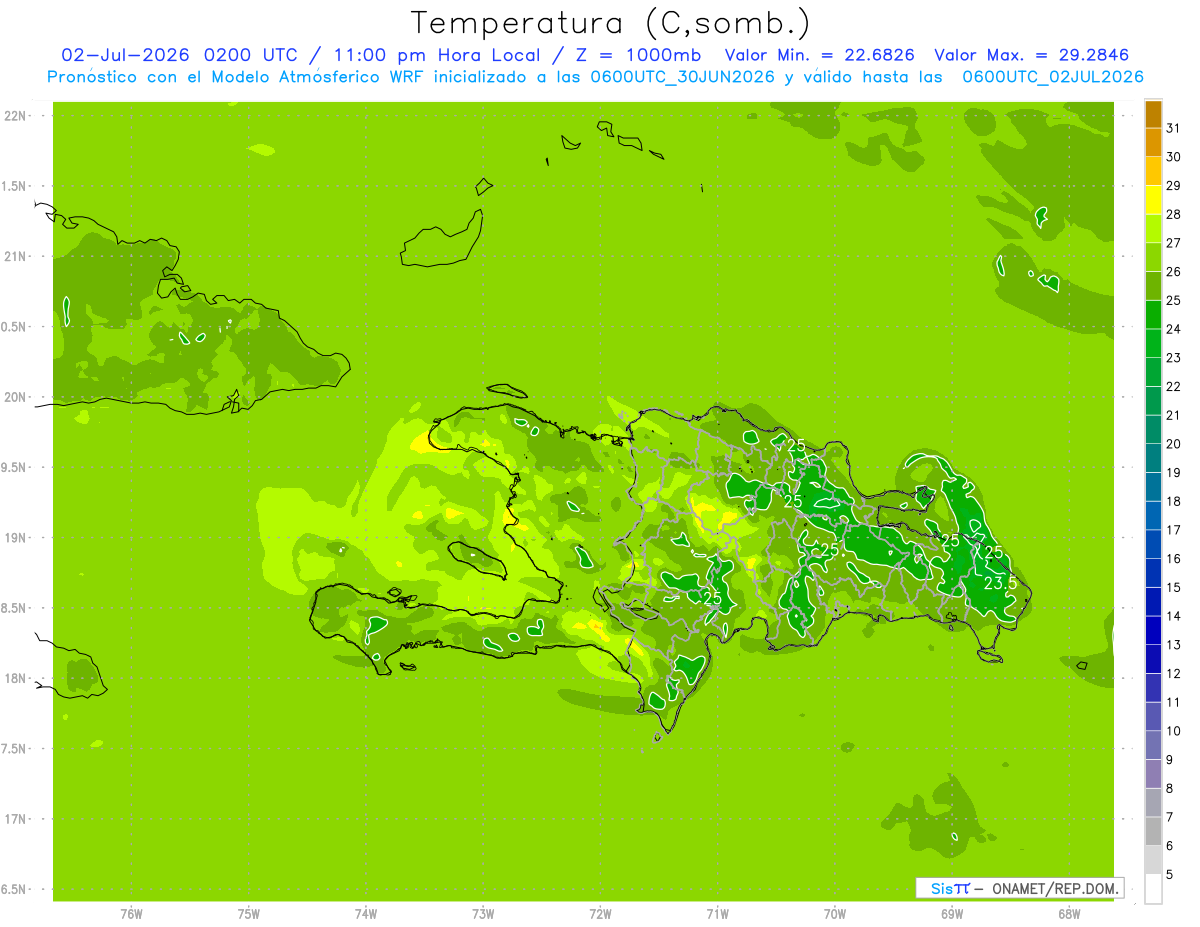Pick the yellow swatch between 28 and 29
Viewport: 1200px width, 927px height.
(1153, 200)
